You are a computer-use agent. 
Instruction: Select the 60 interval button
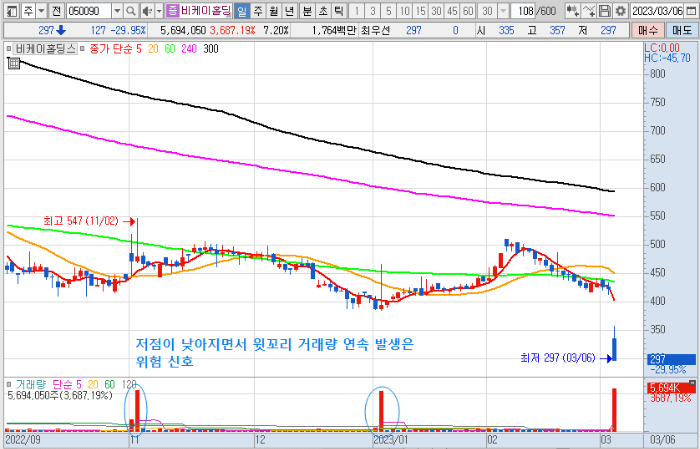[x=468, y=11]
